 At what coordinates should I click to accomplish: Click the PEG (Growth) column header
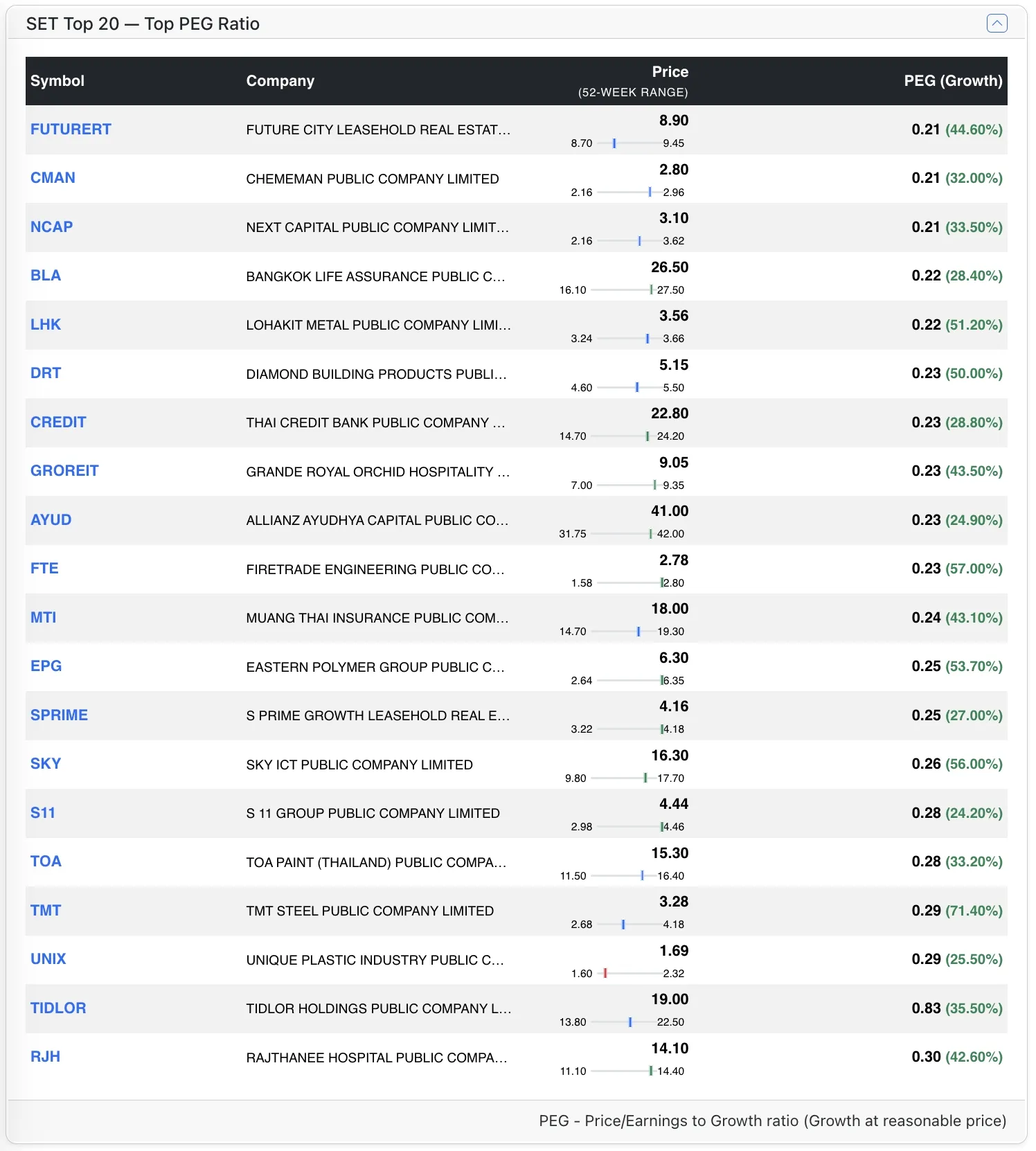[953, 81]
